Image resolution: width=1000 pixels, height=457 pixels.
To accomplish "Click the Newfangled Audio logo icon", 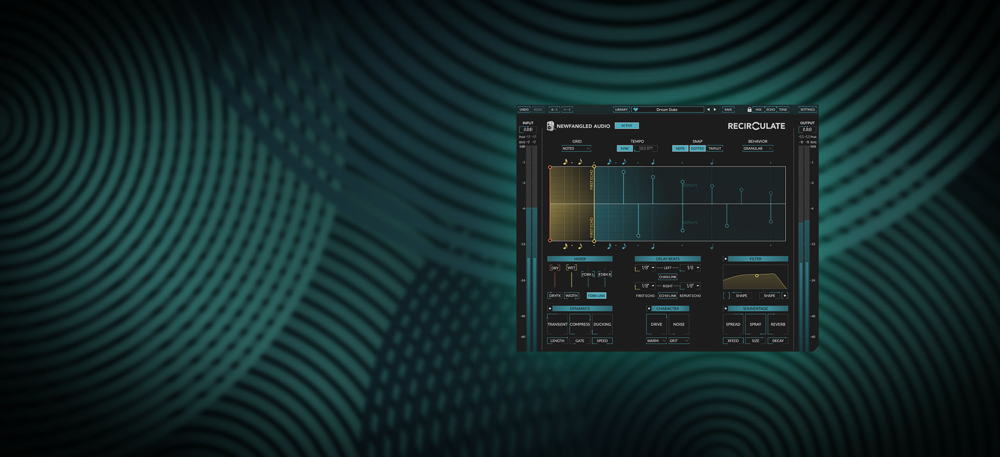I will 550,126.
